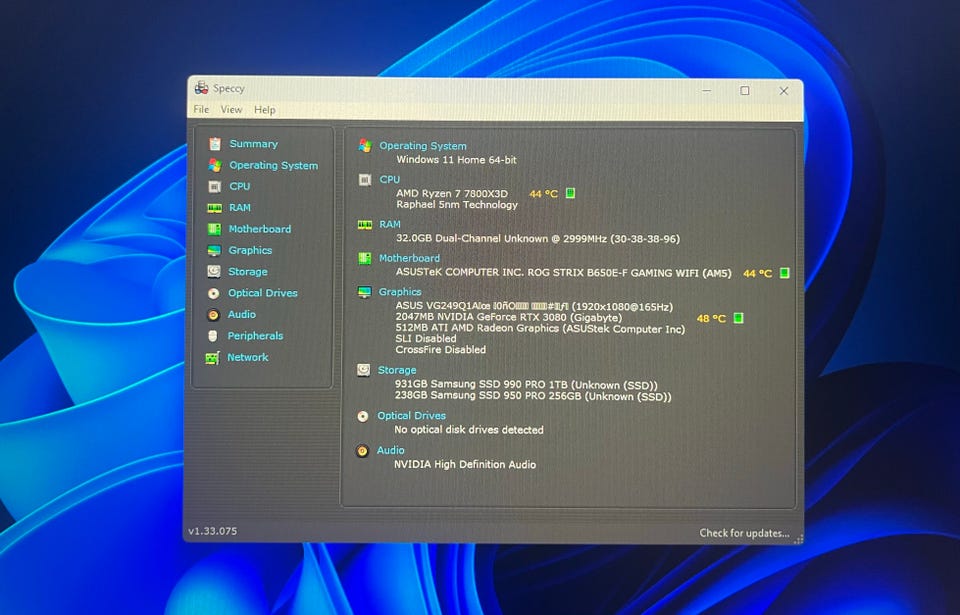Select Operating System in the sidebar
The width and height of the screenshot is (960, 615).
pyautogui.click(x=273, y=166)
